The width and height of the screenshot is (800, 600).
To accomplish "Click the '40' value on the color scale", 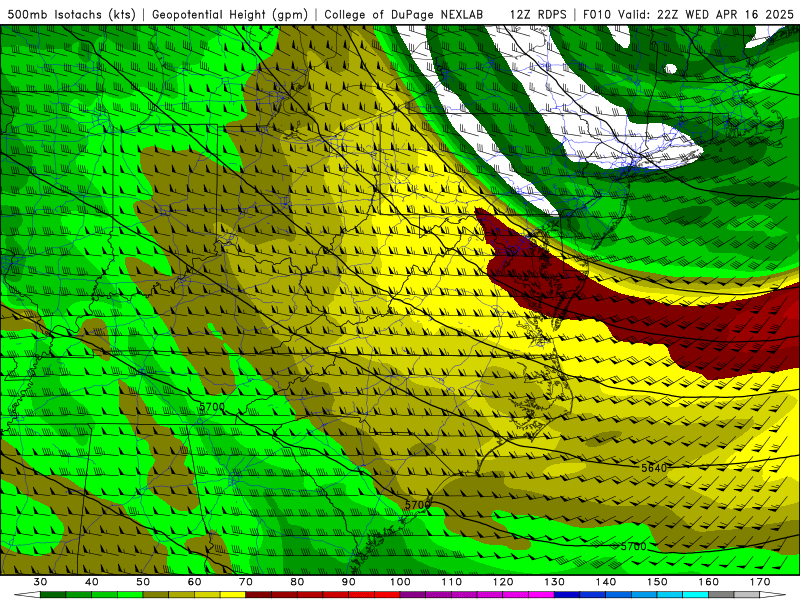I will click(92, 582).
